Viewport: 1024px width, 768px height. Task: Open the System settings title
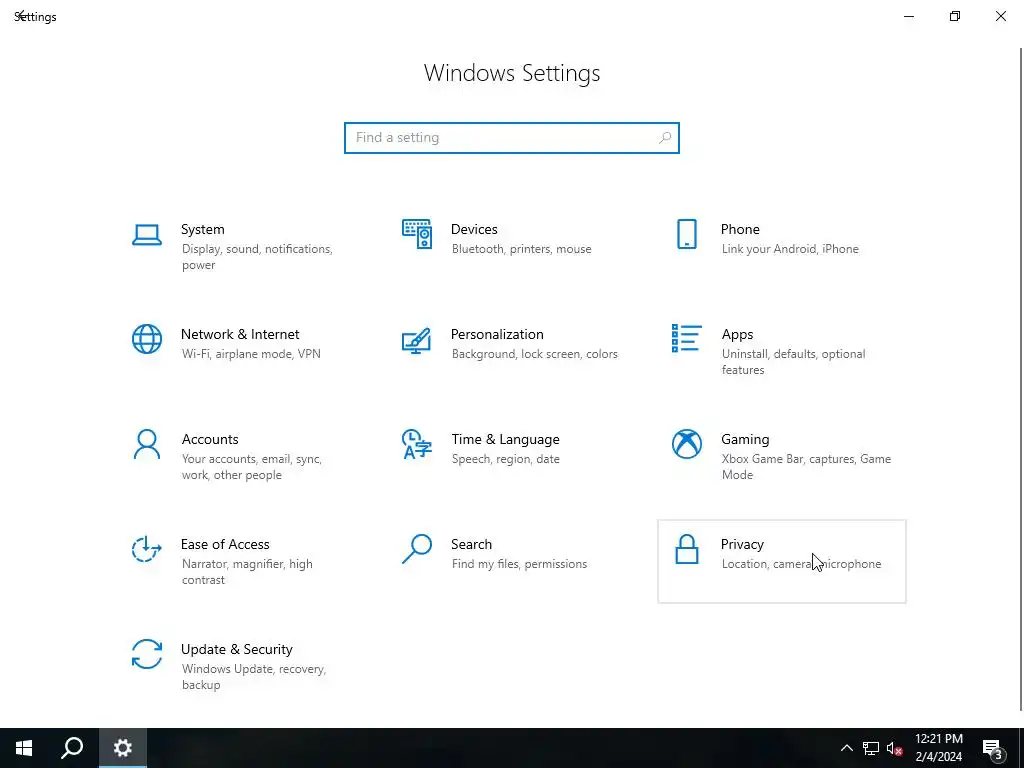click(202, 229)
